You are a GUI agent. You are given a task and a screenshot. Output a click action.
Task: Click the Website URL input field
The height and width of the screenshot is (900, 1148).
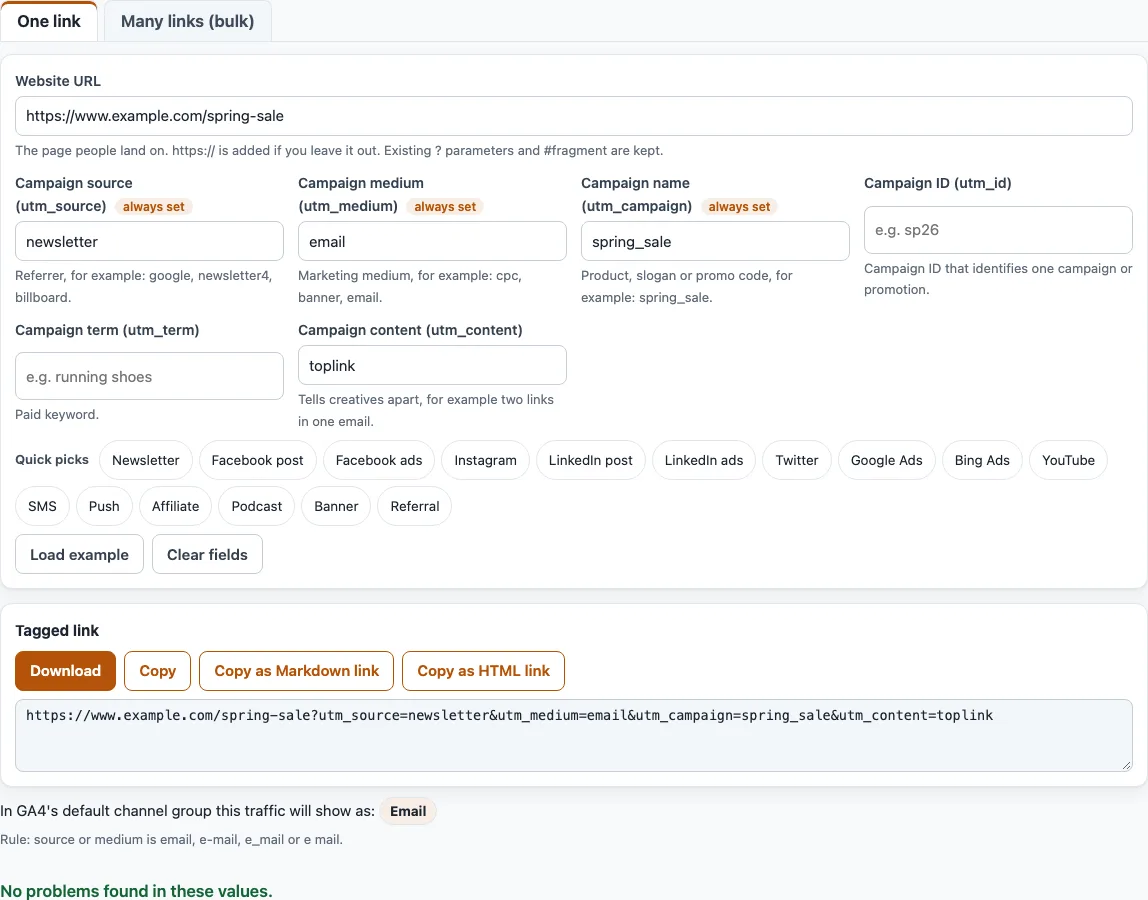click(573, 116)
